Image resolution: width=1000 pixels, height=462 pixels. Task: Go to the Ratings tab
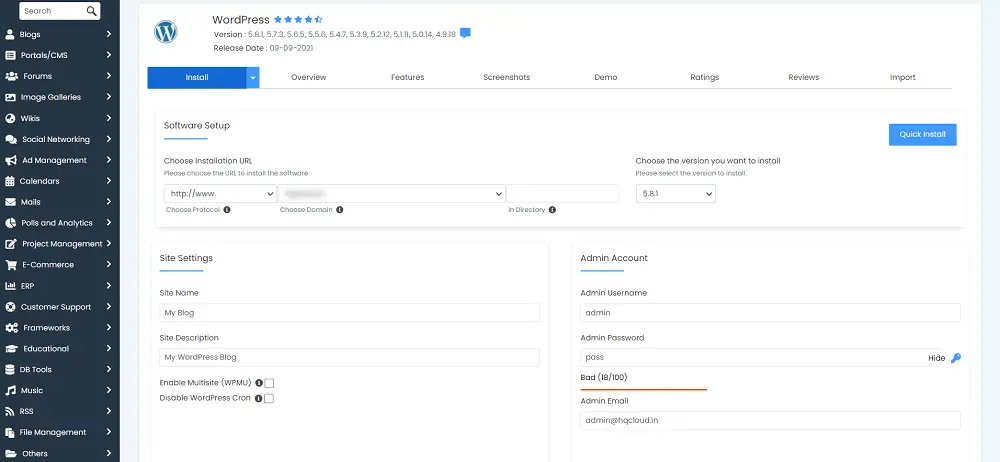[x=705, y=77]
